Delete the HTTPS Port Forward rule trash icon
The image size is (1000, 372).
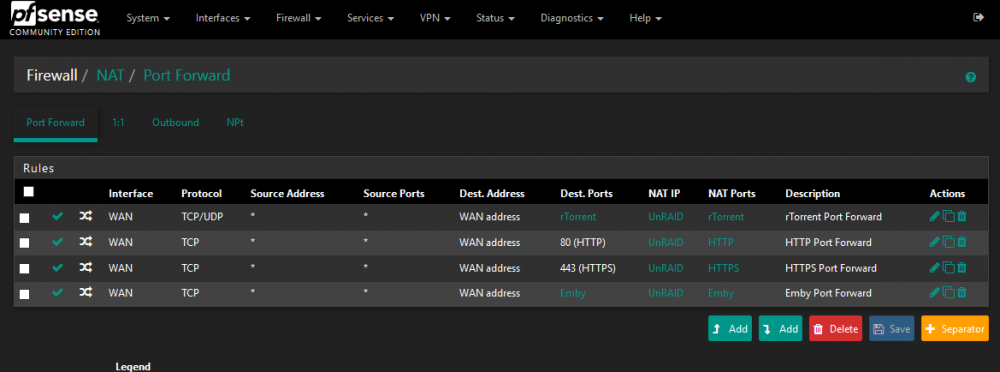click(962, 268)
